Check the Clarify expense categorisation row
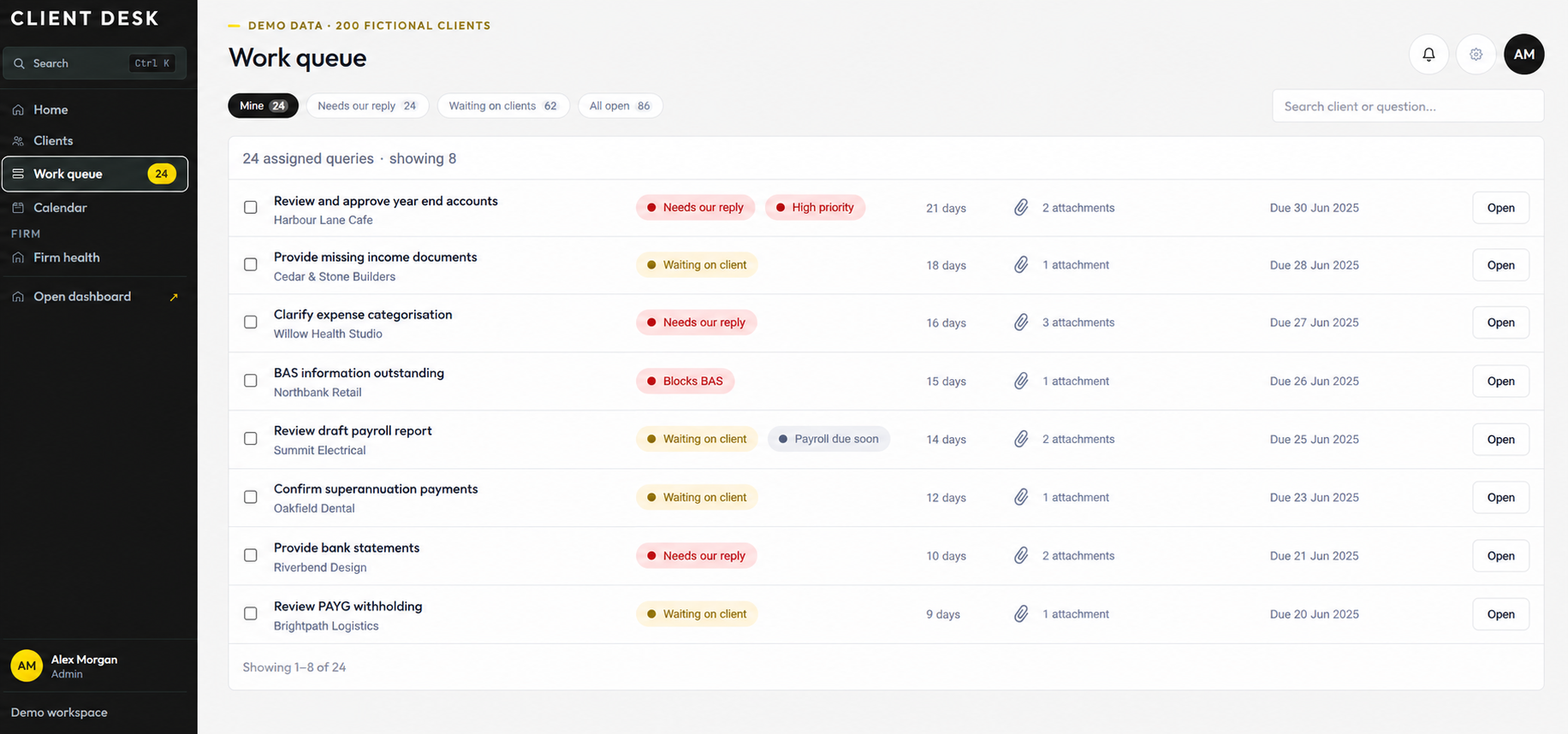Viewport: 1568px width, 734px height. [x=251, y=323]
